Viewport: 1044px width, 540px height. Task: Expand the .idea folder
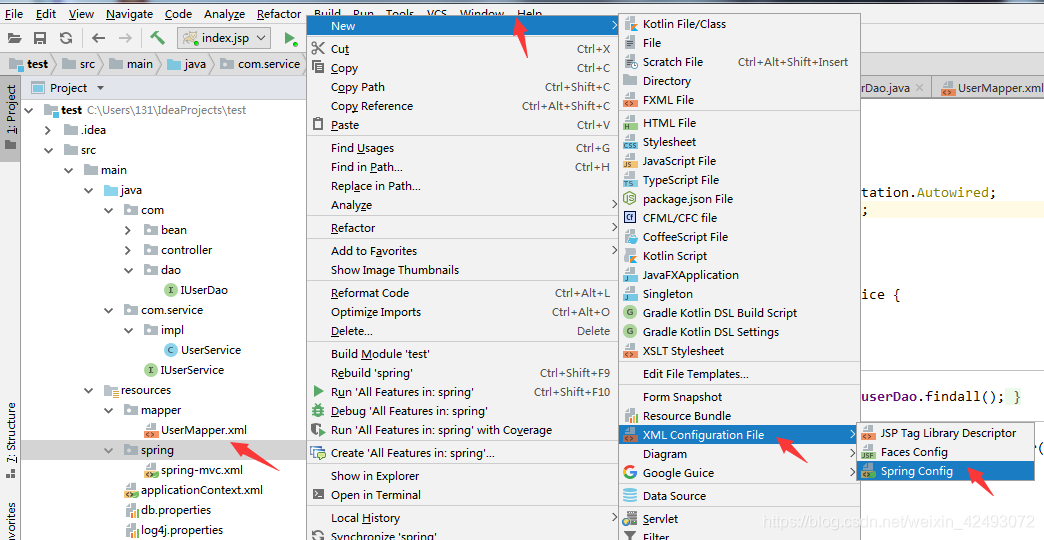[x=48, y=130]
